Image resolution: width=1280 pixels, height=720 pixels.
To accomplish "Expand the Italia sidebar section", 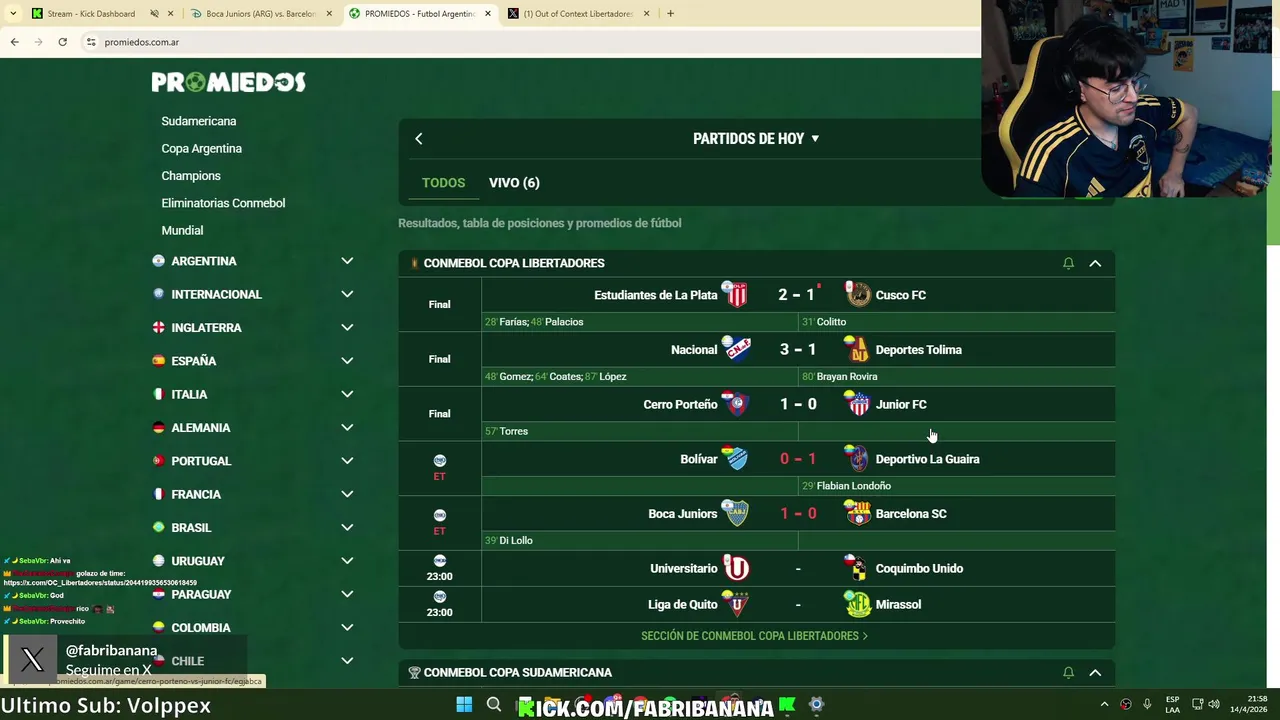I will click(347, 394).
